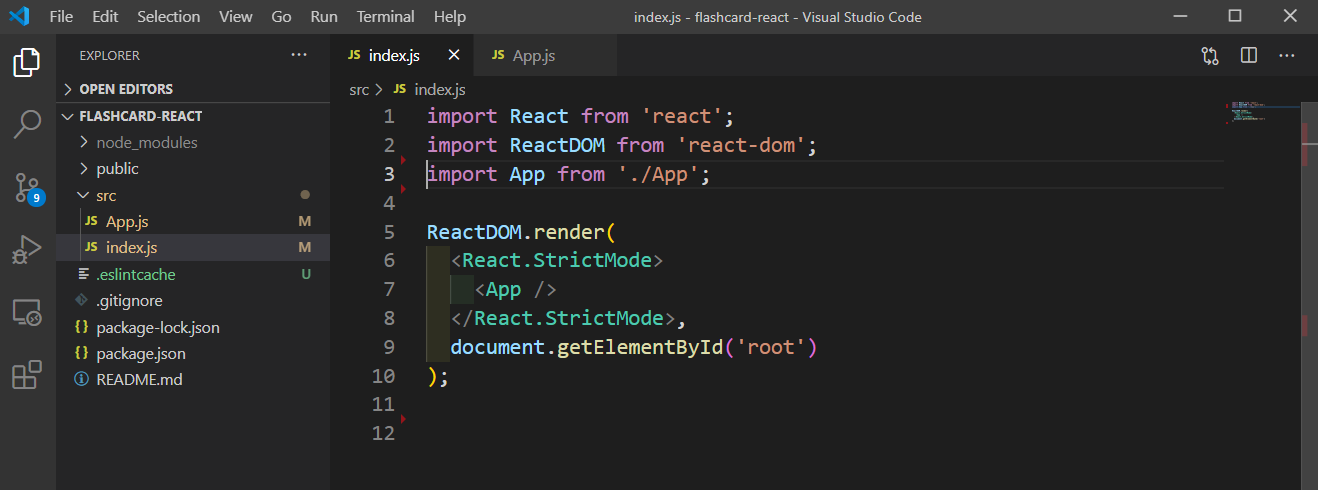Open the Run and Debug view
Viewport: 1318px width, 490px height.
click(x=27, y=249)
